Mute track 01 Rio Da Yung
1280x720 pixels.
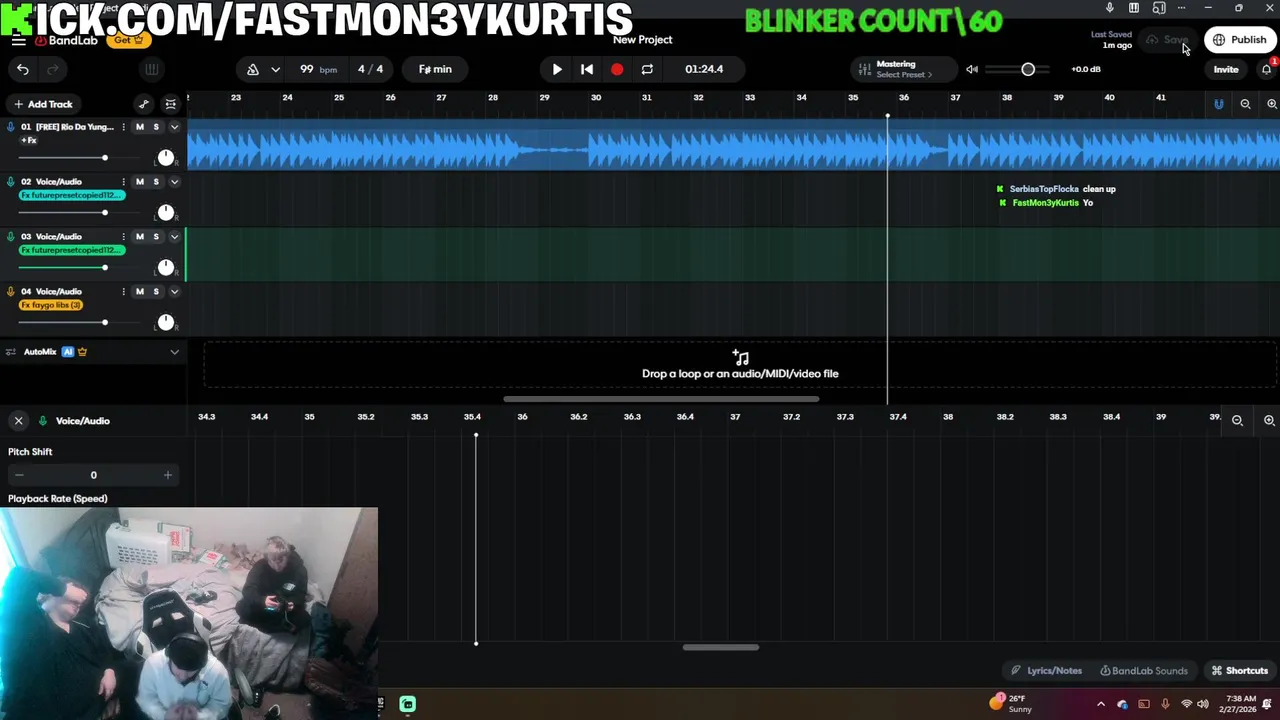pos(140,127)
